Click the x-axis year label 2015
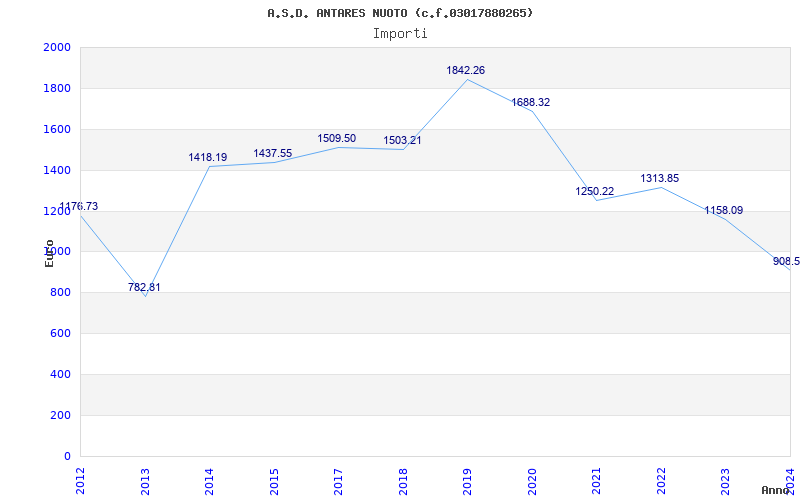 274,481
